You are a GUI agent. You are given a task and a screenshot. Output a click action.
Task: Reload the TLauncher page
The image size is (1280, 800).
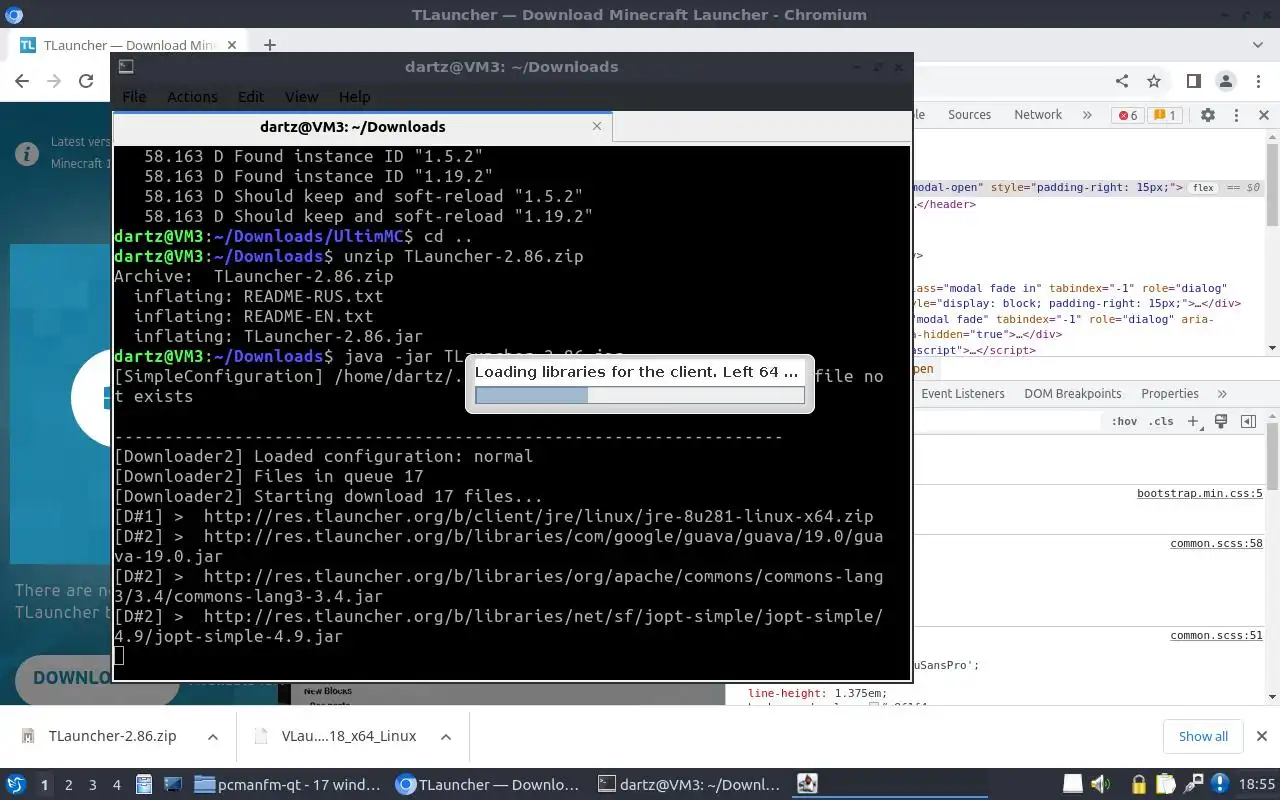(86, 81)
